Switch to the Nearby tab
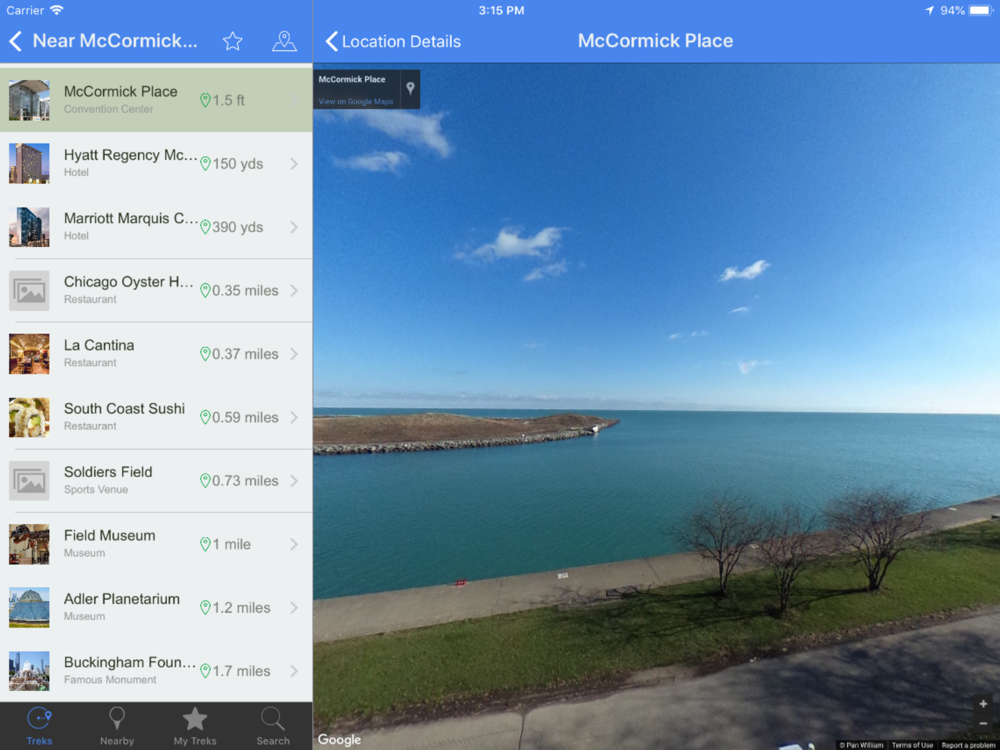Screen dimensions: 1000x750 (x=117, y=726)
